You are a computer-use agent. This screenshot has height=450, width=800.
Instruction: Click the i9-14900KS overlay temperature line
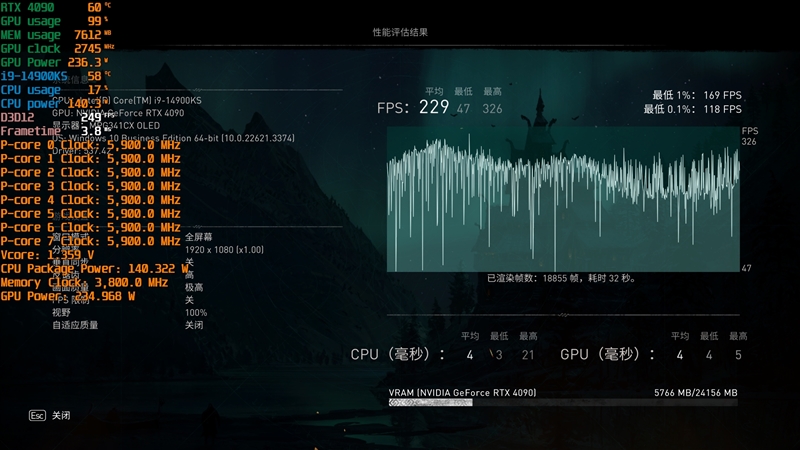tap(56, 76)
